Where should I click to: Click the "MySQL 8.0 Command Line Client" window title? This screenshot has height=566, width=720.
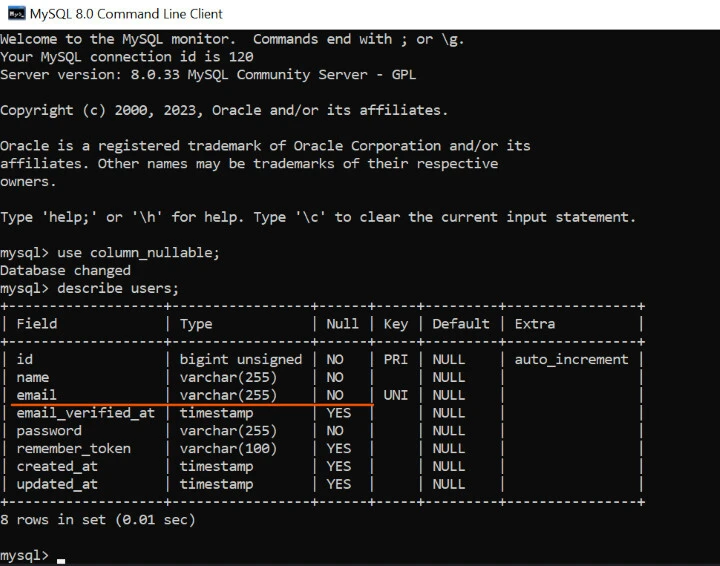pos(127,14)
